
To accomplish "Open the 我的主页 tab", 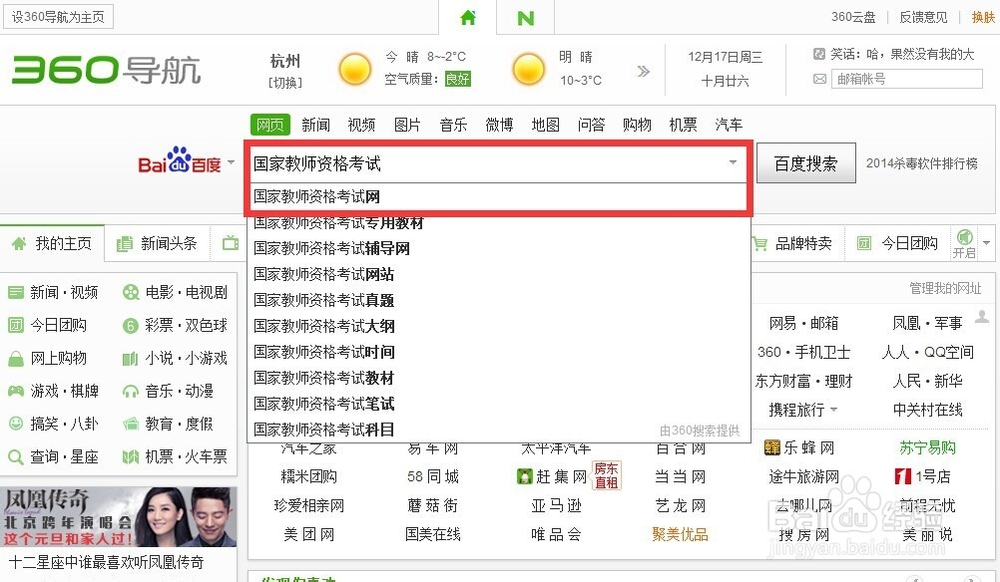I will coord(52,244).
